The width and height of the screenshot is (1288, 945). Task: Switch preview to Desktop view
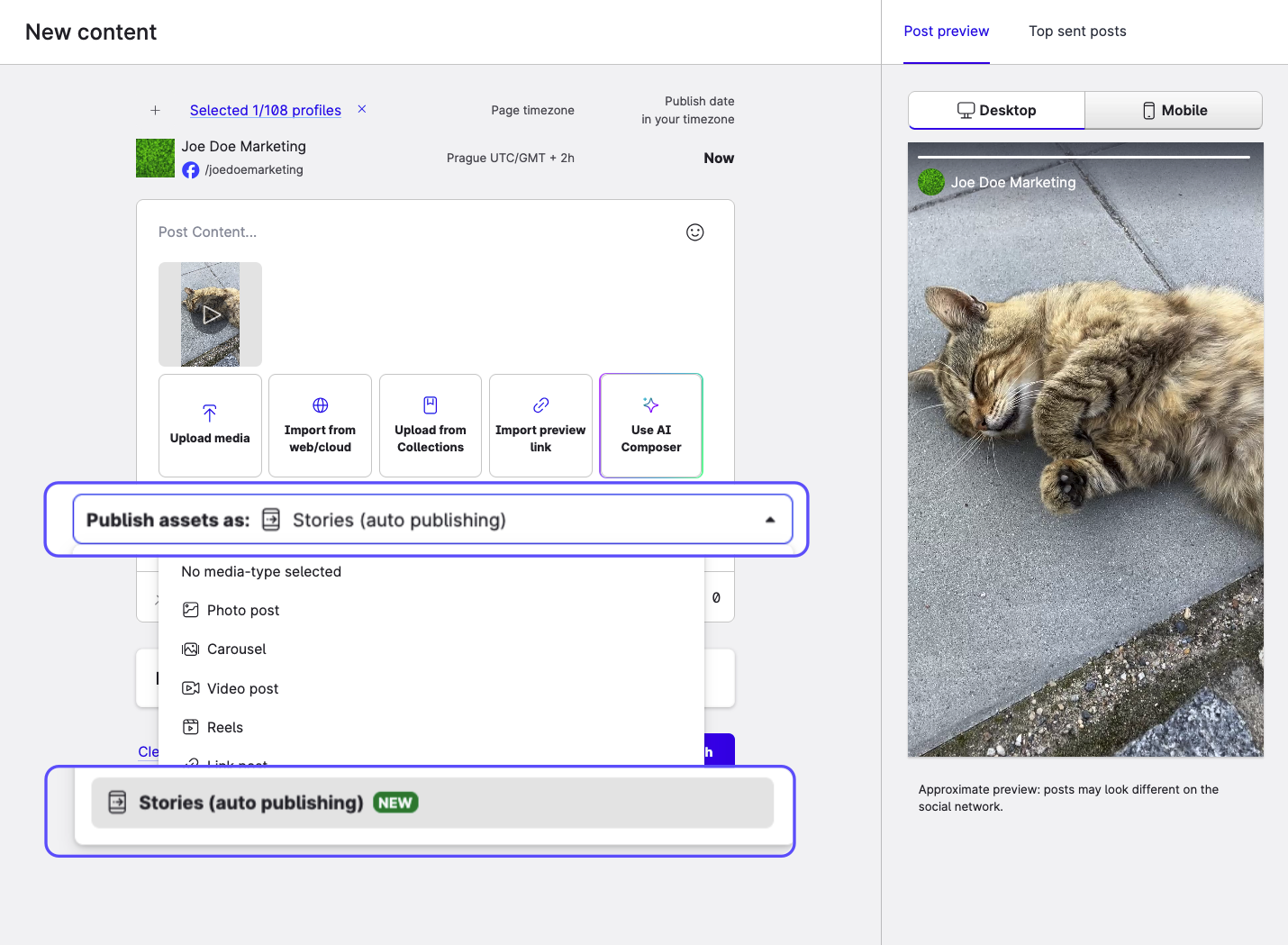point(996,110)
